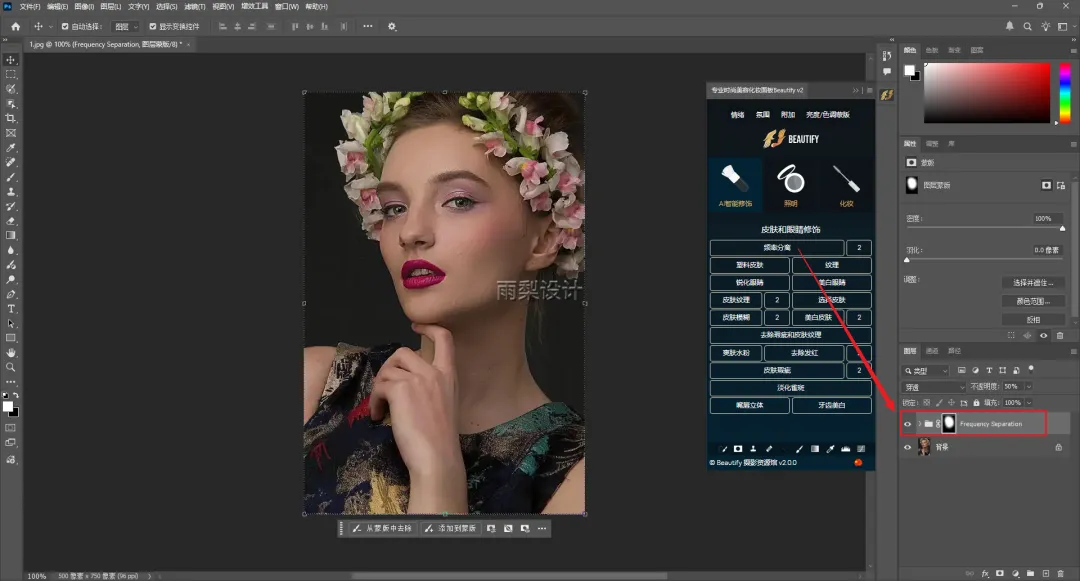Click in the red color picker field
The height and width of the screenshot is (581, 1080).
986,92
